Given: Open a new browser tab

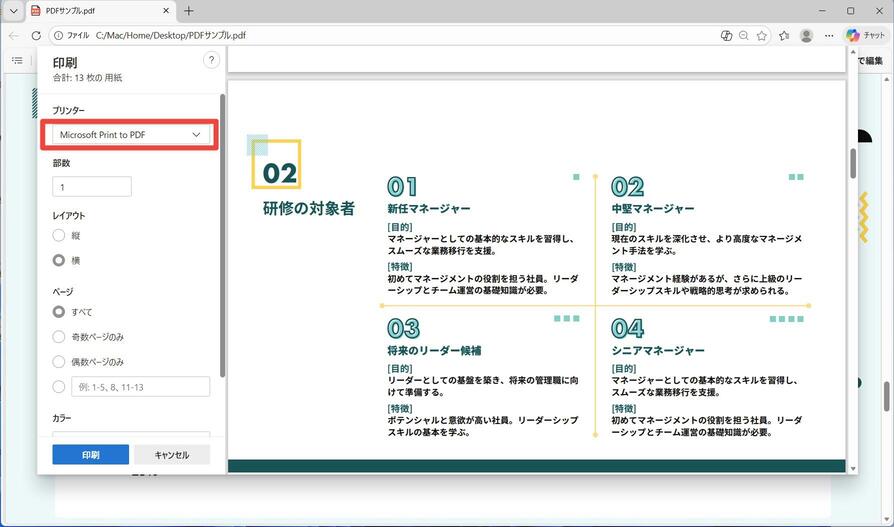Looking at the screenshot, I should [x=189, y=11].
